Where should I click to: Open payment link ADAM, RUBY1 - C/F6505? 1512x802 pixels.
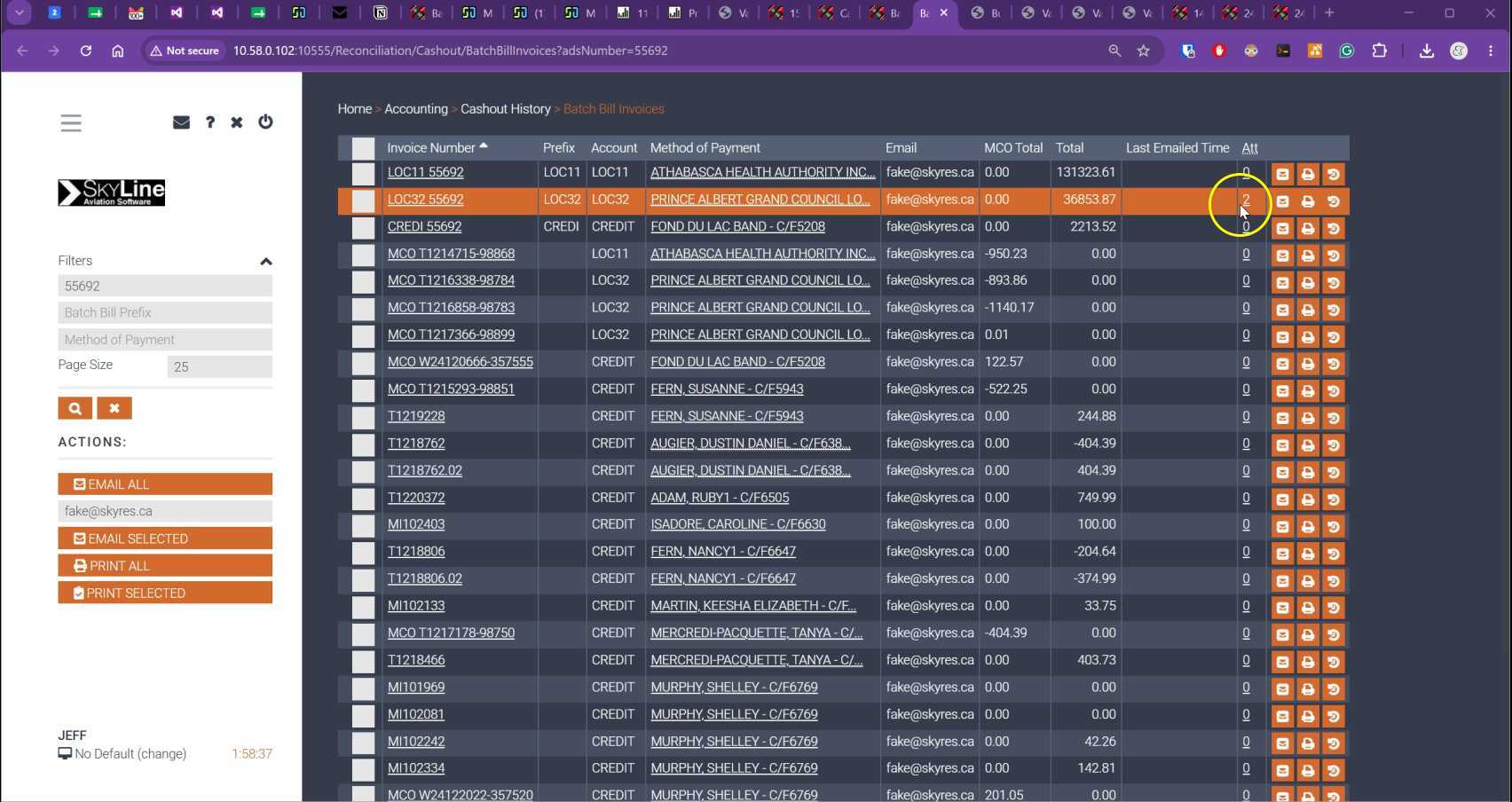pos(720,498)
